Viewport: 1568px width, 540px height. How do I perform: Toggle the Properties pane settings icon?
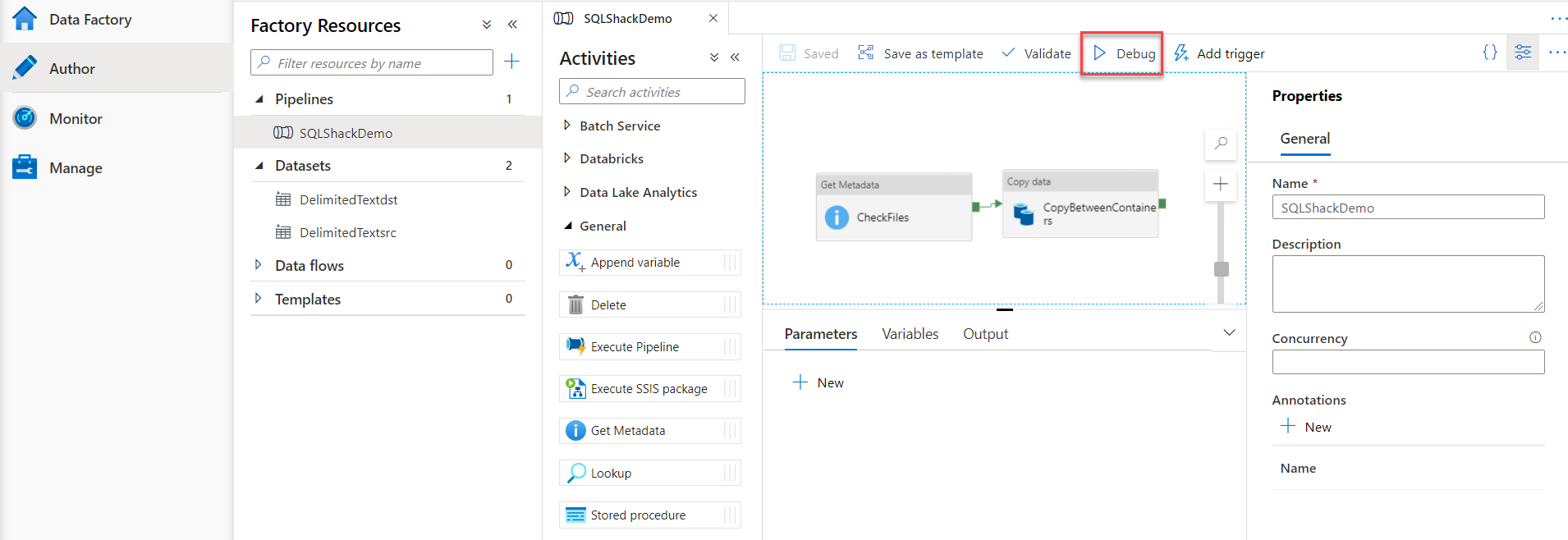click(x=1522, y=53)
